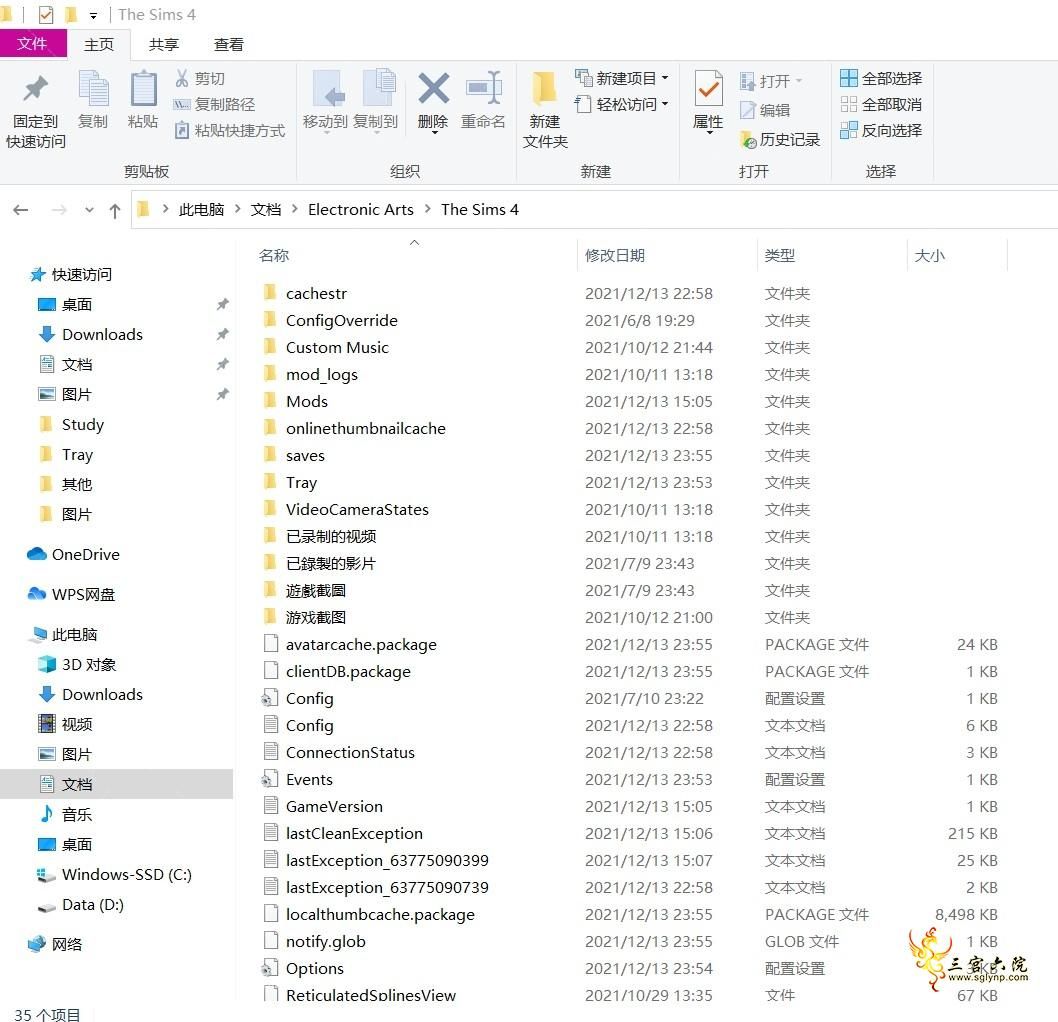
Task: Click Paste shortcut (粘贴快捷方式)
Action: (229, 131)
